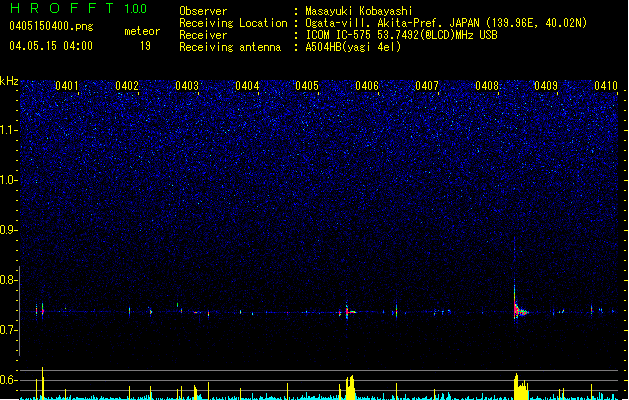Select the Ogata-vill. Akita-Pref. JAPAN location text
Viewport: 629px width, 400px height.
tap(446, 23)
